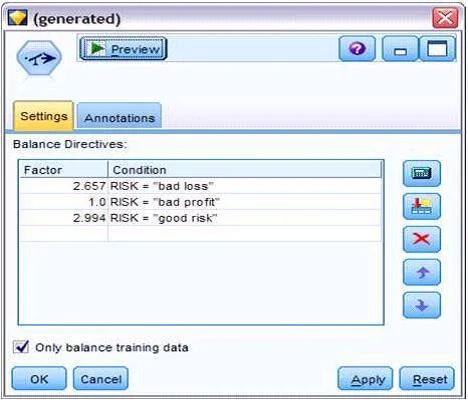Minimize the dialog using the toolbar icon
The image size is (468, 400).
(400, 49)
